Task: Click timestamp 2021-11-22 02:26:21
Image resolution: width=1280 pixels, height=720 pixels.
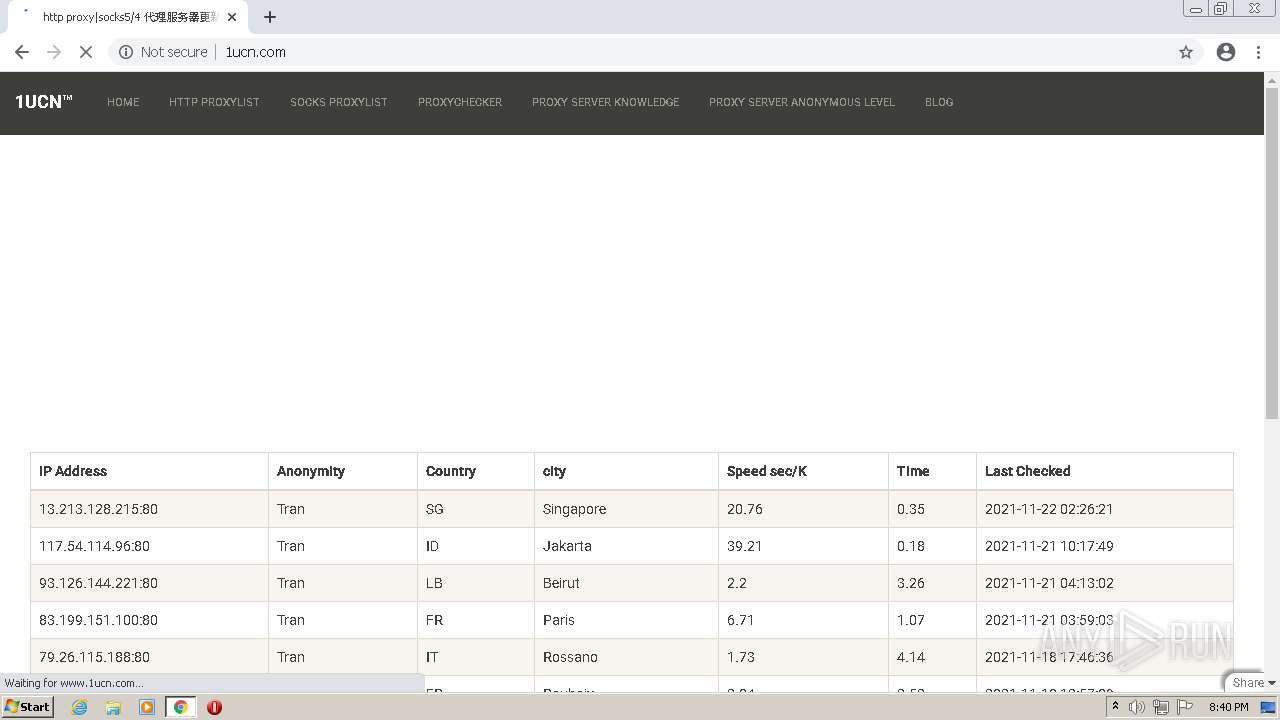Action: click(x=1049, y=509)
